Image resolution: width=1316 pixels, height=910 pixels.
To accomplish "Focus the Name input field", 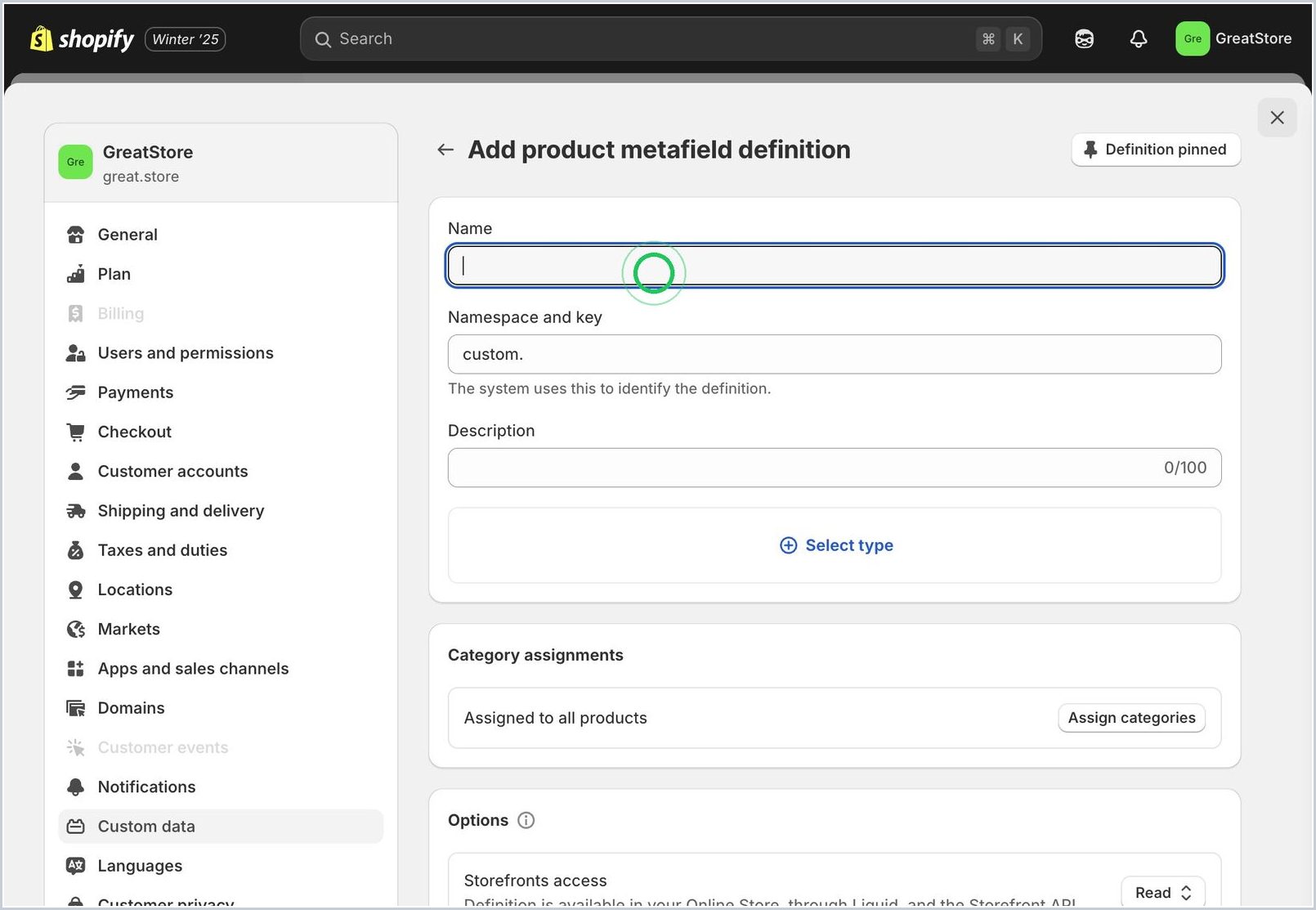I will (835, 266).
